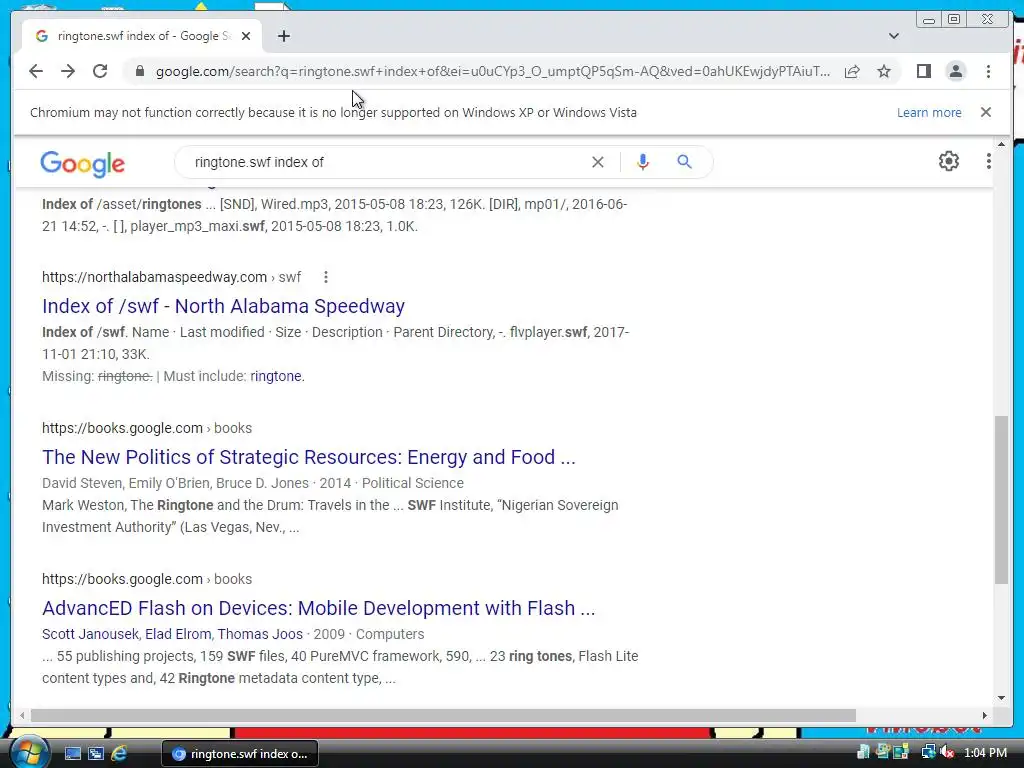Open Index of /swf North Alabama Speedway
Image resolution: width=1024 pixels, height=768 pixels.
click(223, 306)
